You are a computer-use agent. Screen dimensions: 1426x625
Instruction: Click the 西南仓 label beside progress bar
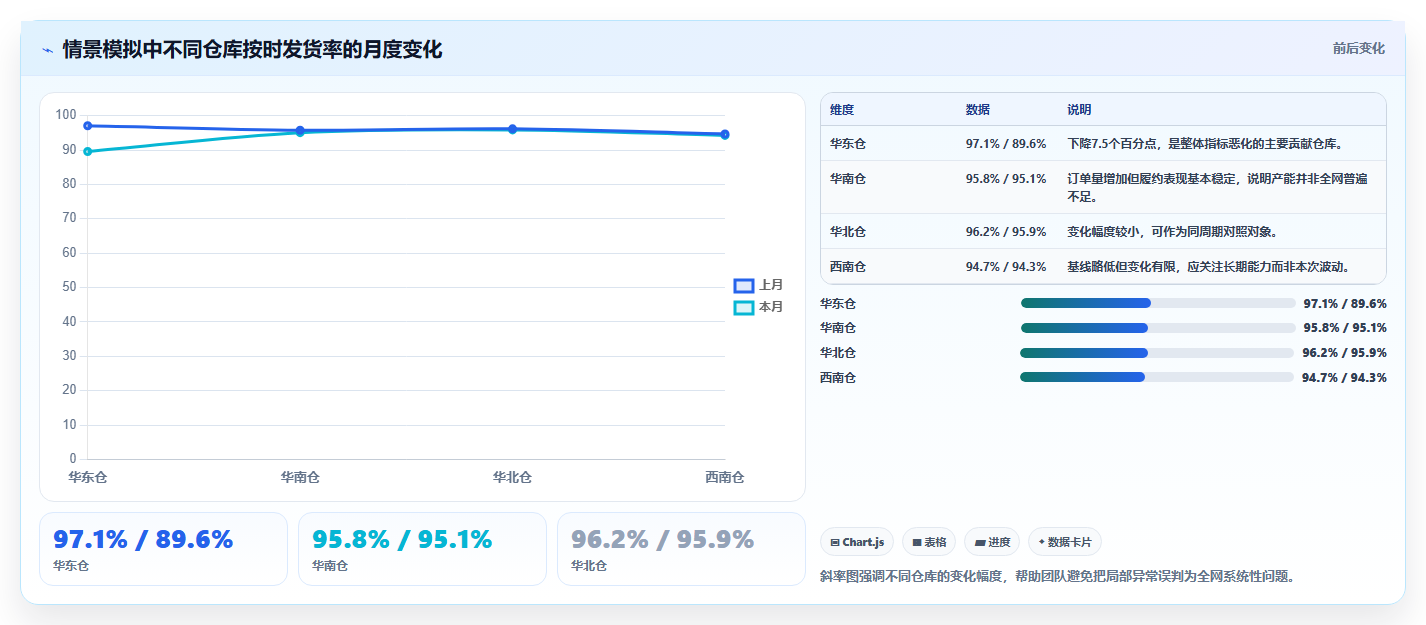point(838,377)
